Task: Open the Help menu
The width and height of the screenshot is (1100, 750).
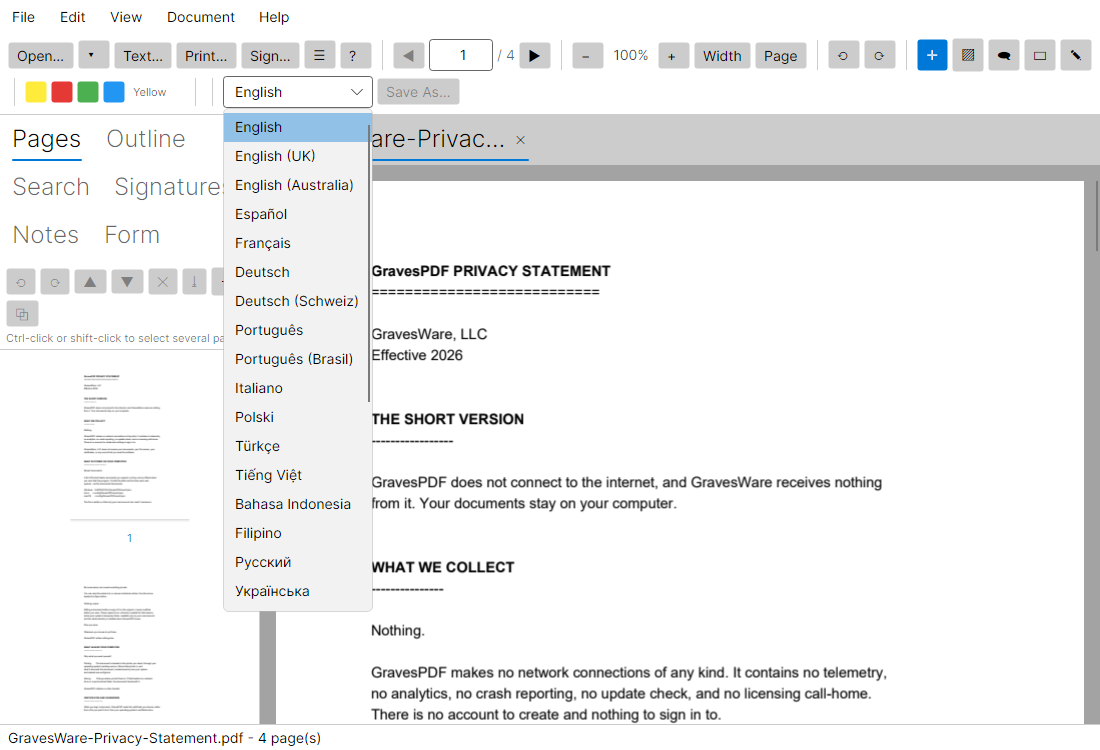Action: point(274,17)
